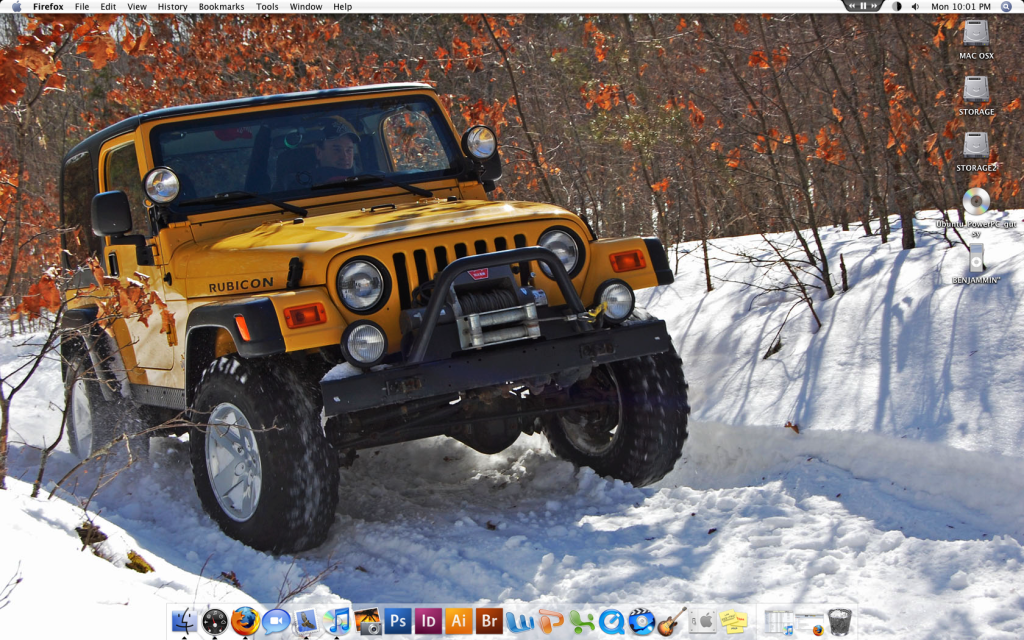Skip to previous track in menu bar controller

(852, 6)
